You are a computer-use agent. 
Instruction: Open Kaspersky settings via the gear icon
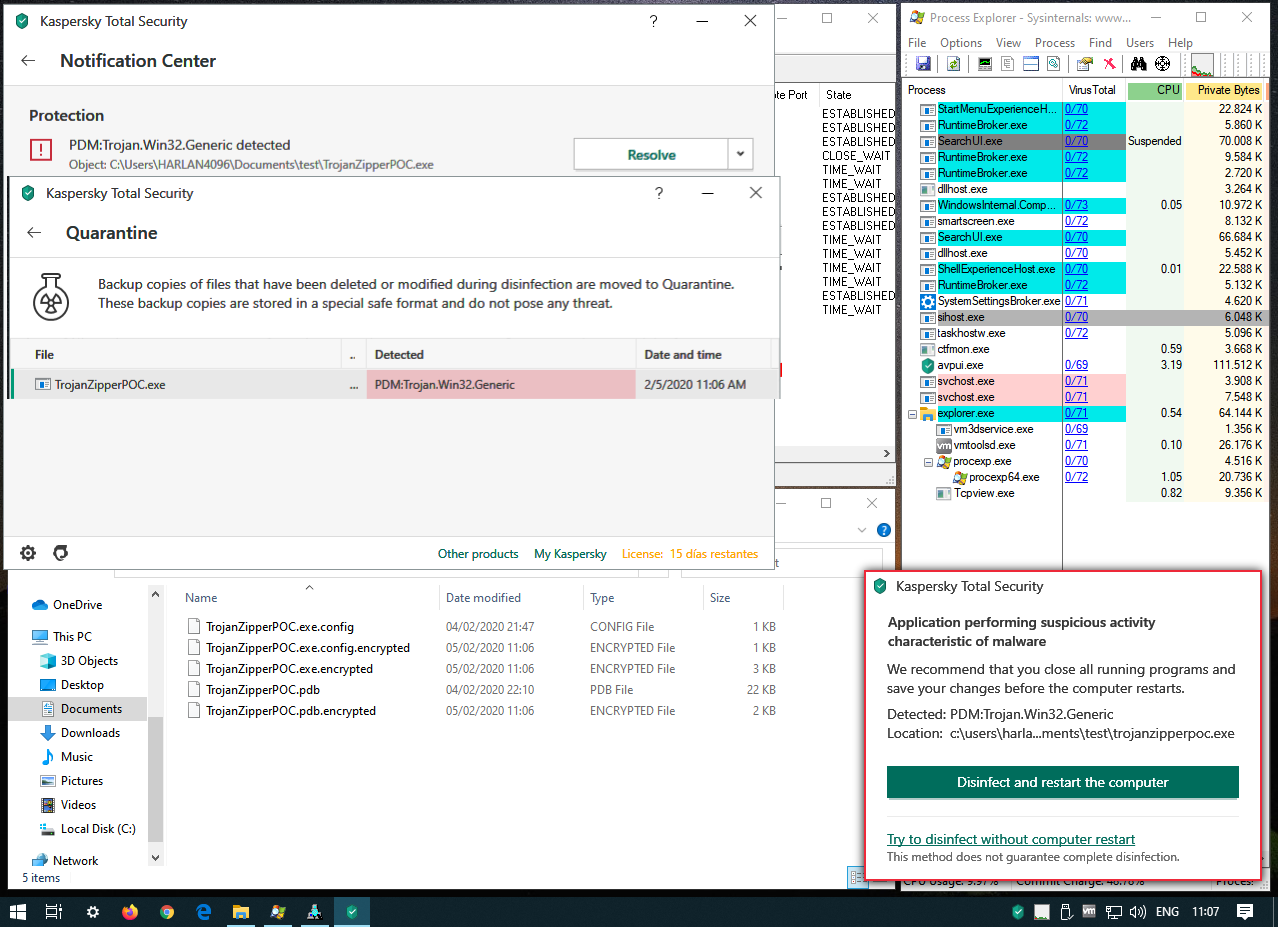click(x=28, y=553)
